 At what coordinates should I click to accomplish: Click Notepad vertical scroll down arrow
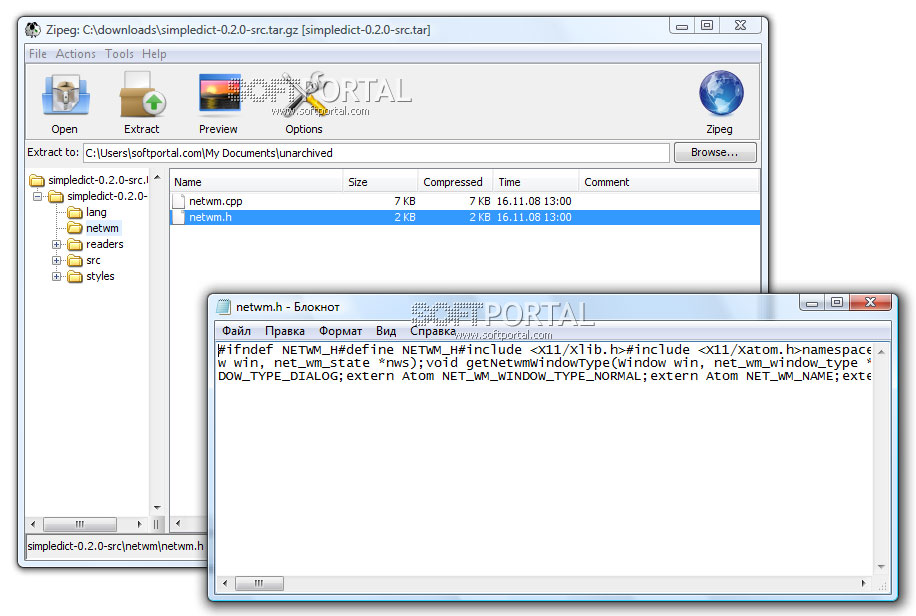[x=881, y=567]
